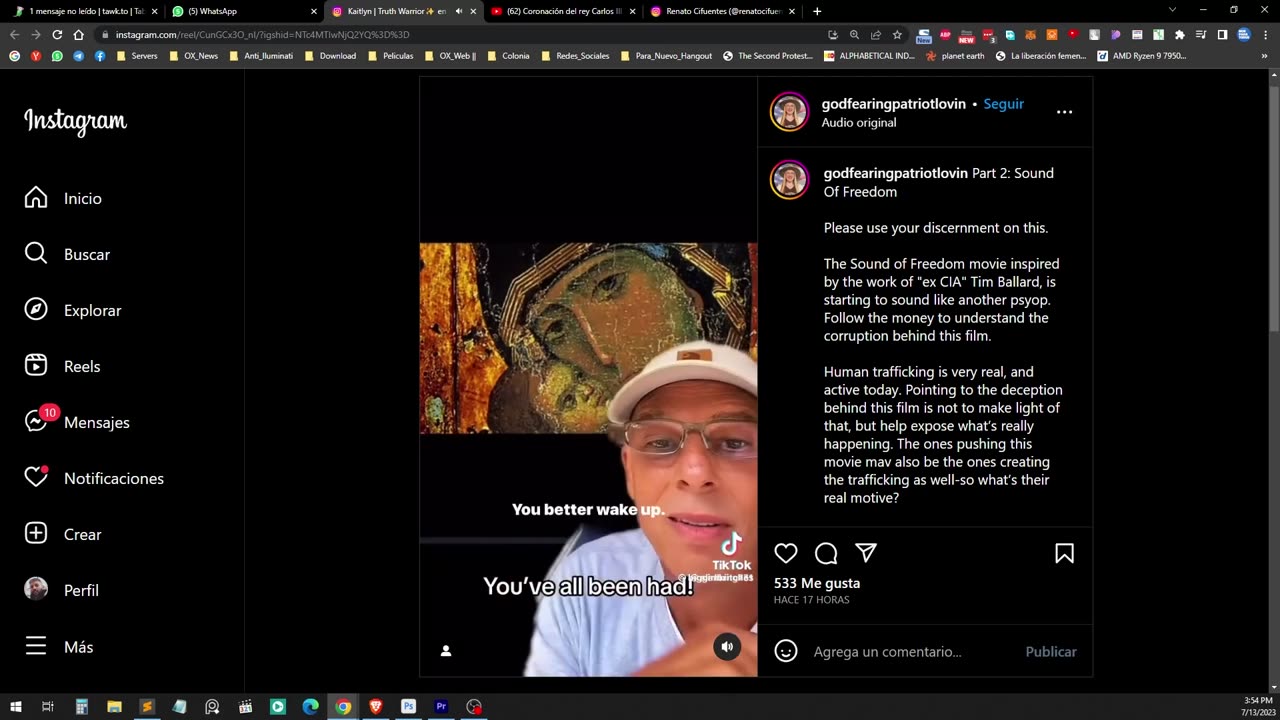Click the Publicar comment button
This screenshot has height=720, width=1280.
1051,651
